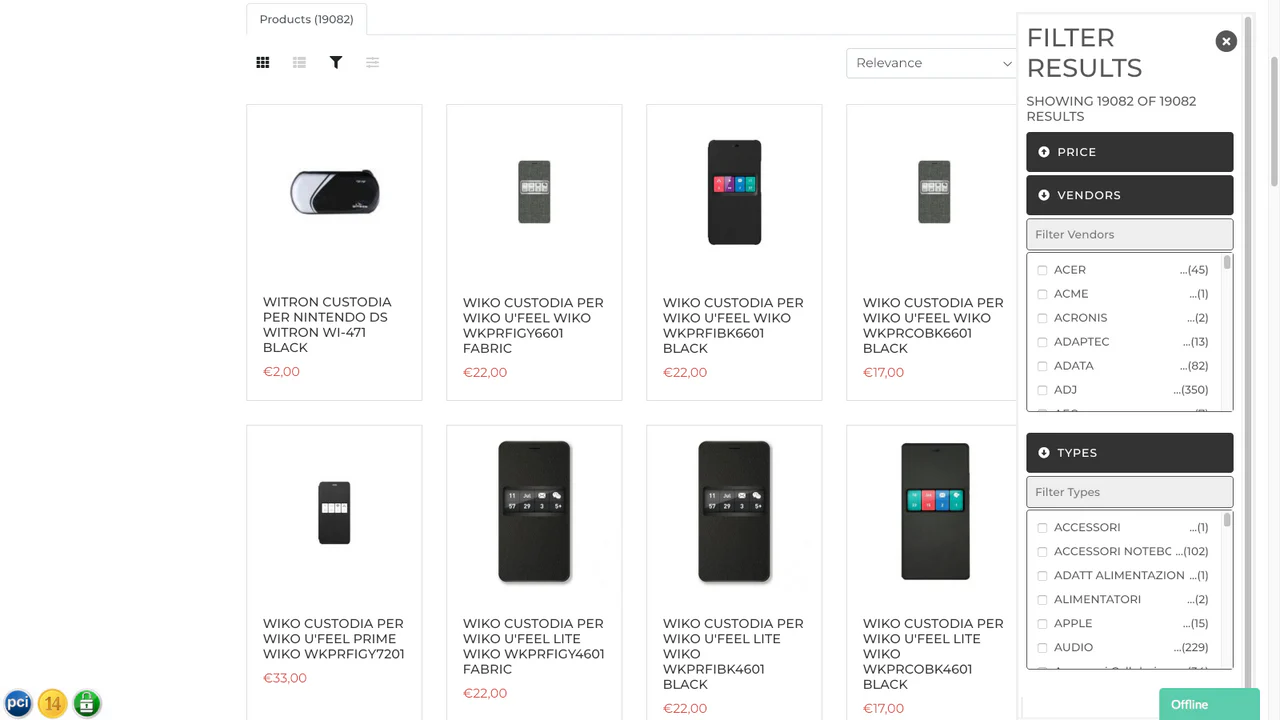Screen dimensions: 1280x720
Task: Close the Filter Results panel
Action: tap(1226, 41)
